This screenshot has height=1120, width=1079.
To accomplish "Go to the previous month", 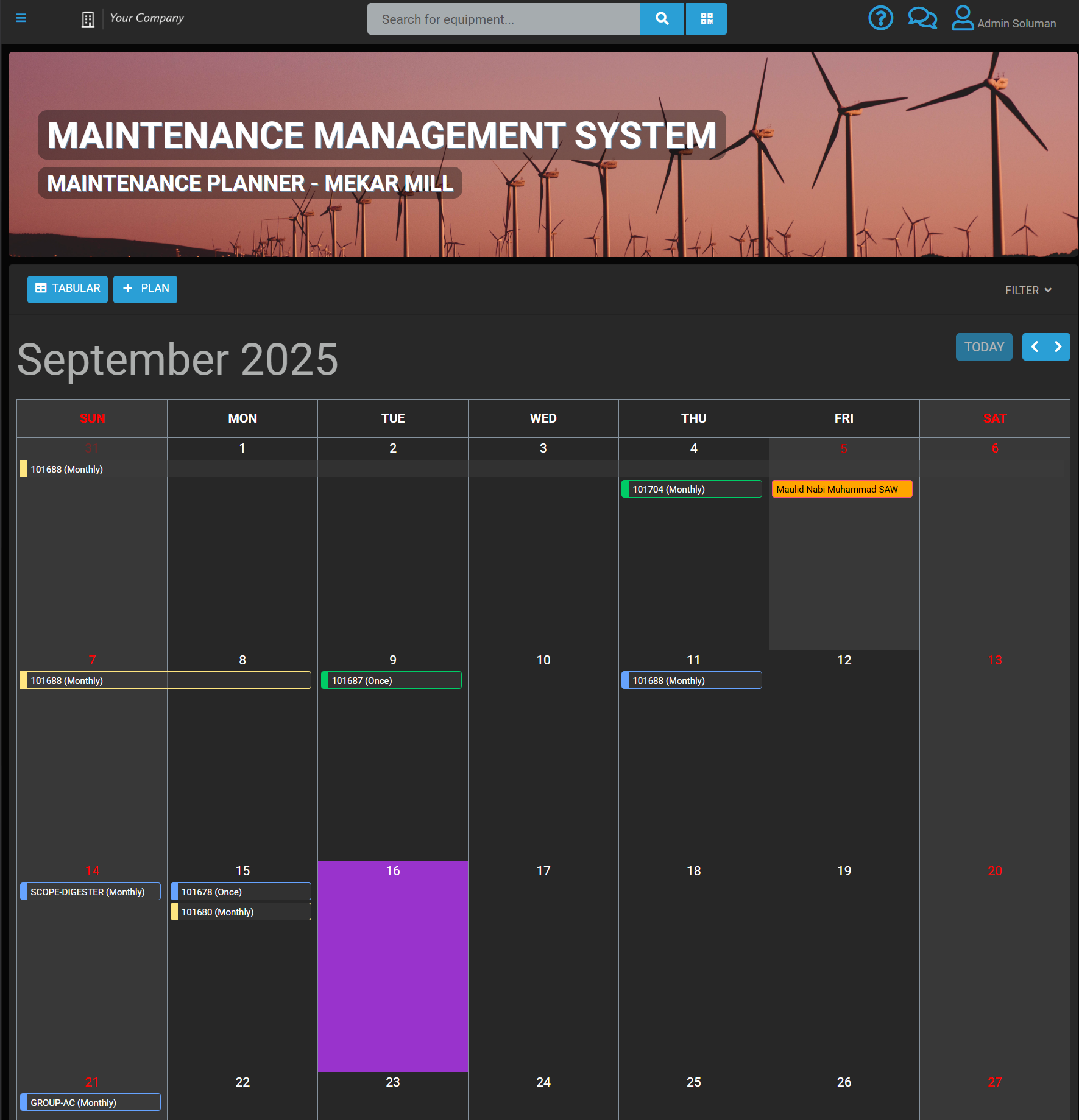I will click(1035, 347).
